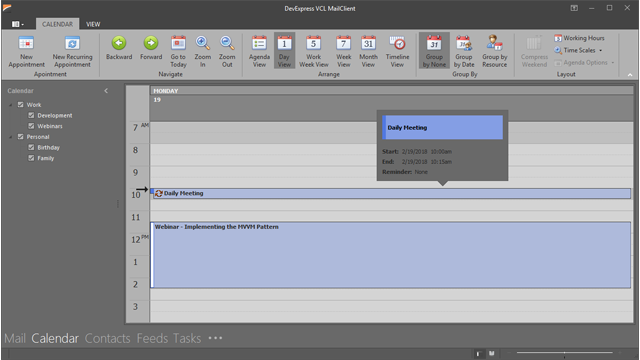Adjust the status bar zoom slider

[x=564, y=352]
